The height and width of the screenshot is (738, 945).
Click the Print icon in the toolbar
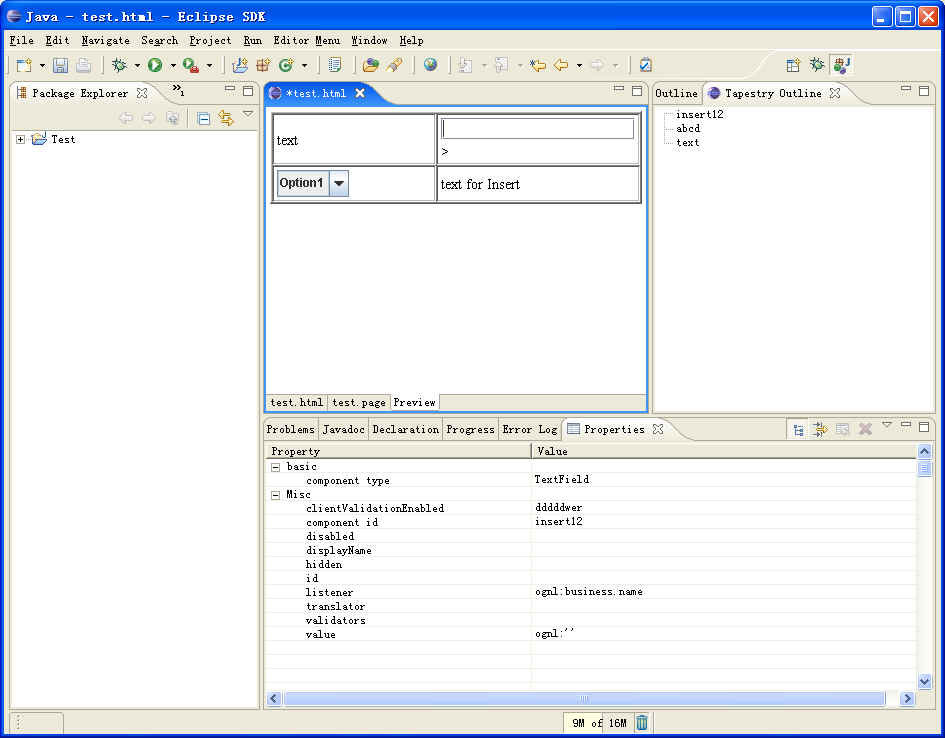click(83, 65)
